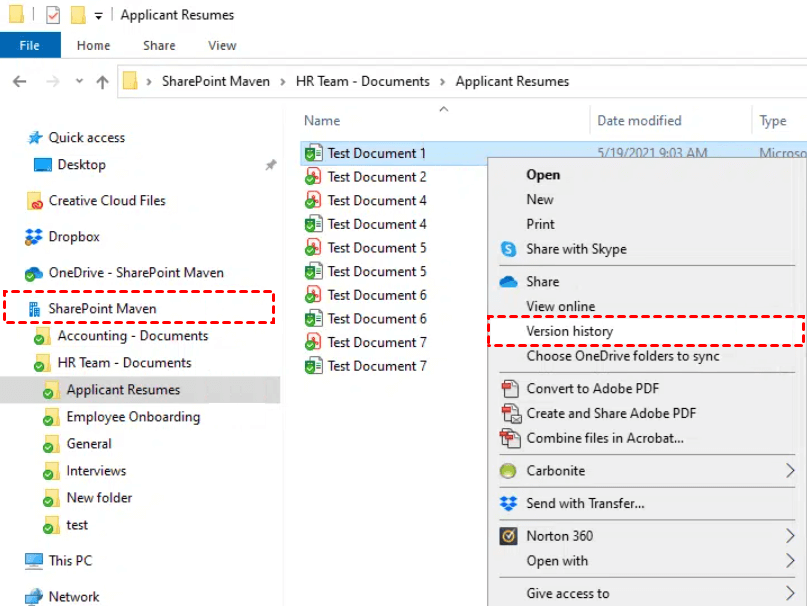807x606 pixels.
Task: Click the Back navigation arrow
Action: click(20, 81)
